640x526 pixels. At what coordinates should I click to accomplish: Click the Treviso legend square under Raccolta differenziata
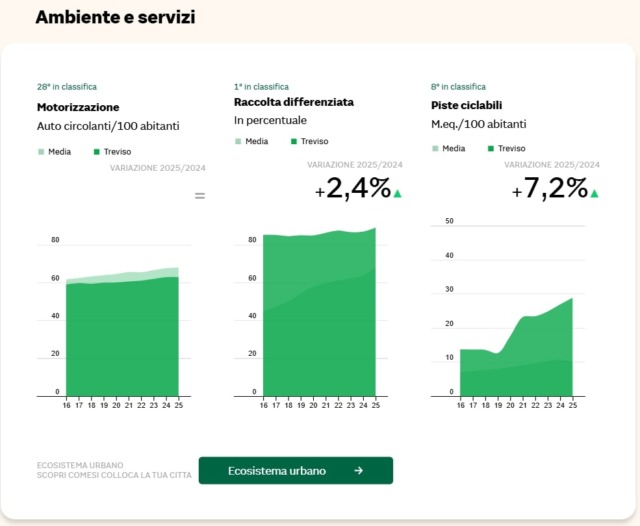pos(294,141)
